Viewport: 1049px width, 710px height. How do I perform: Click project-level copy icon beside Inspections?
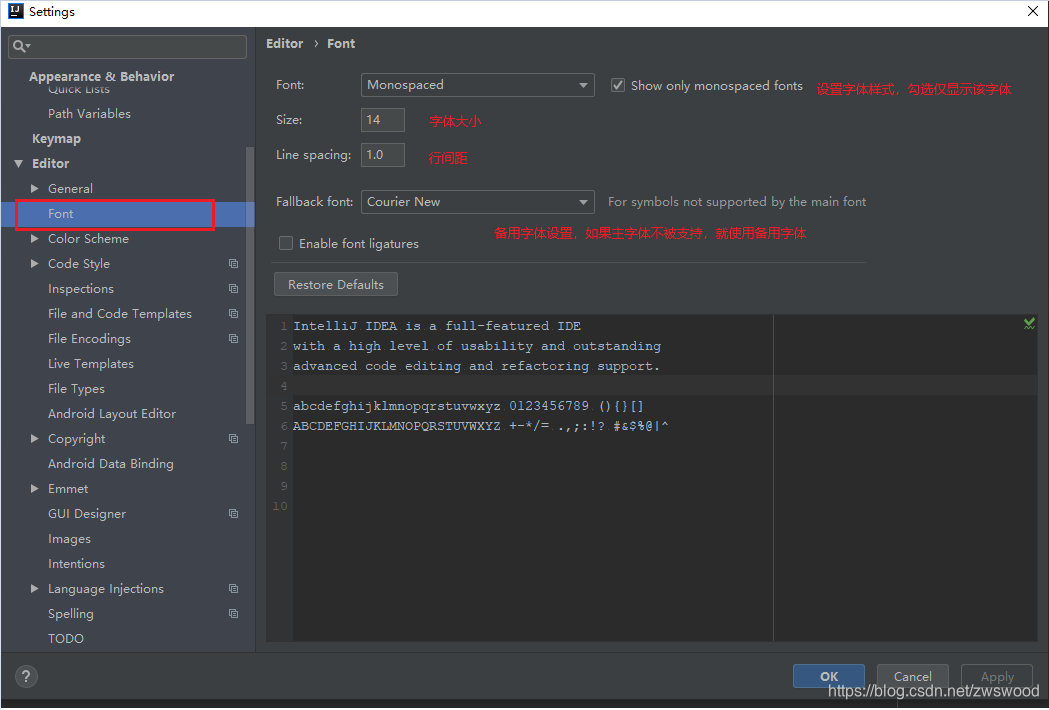point(233,288)
